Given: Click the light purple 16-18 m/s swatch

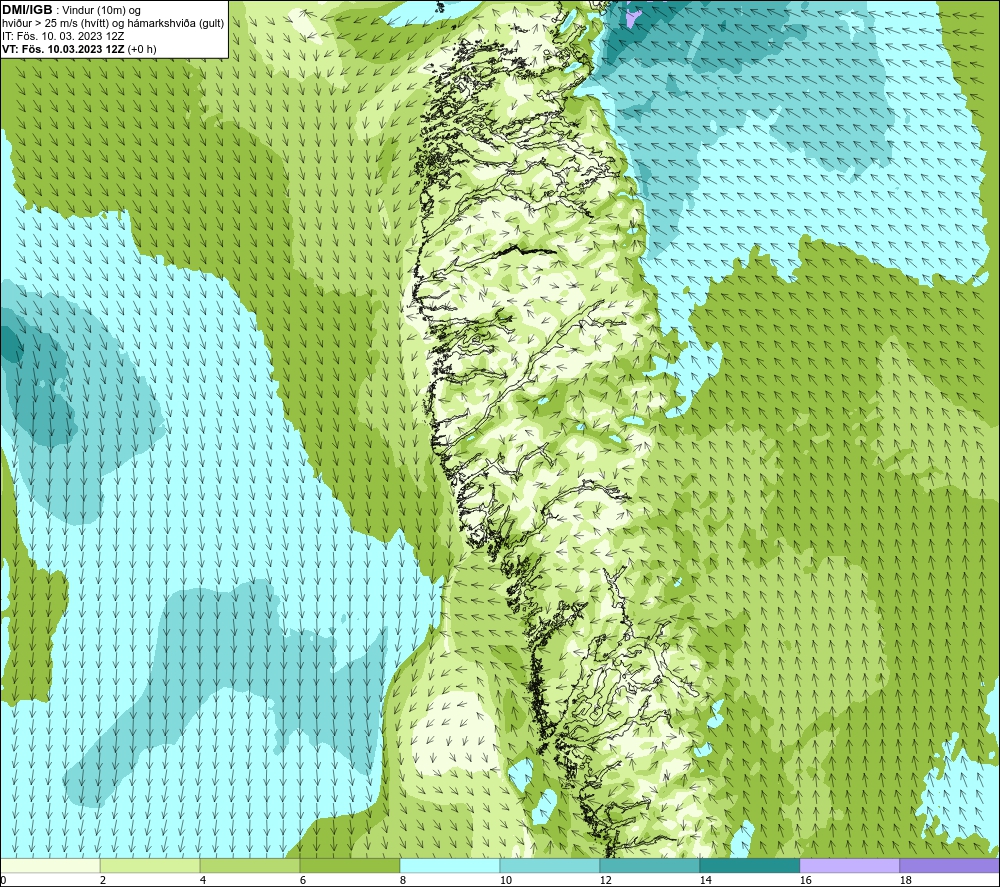Looking at the screenshot, I should (x=849, y=865).
